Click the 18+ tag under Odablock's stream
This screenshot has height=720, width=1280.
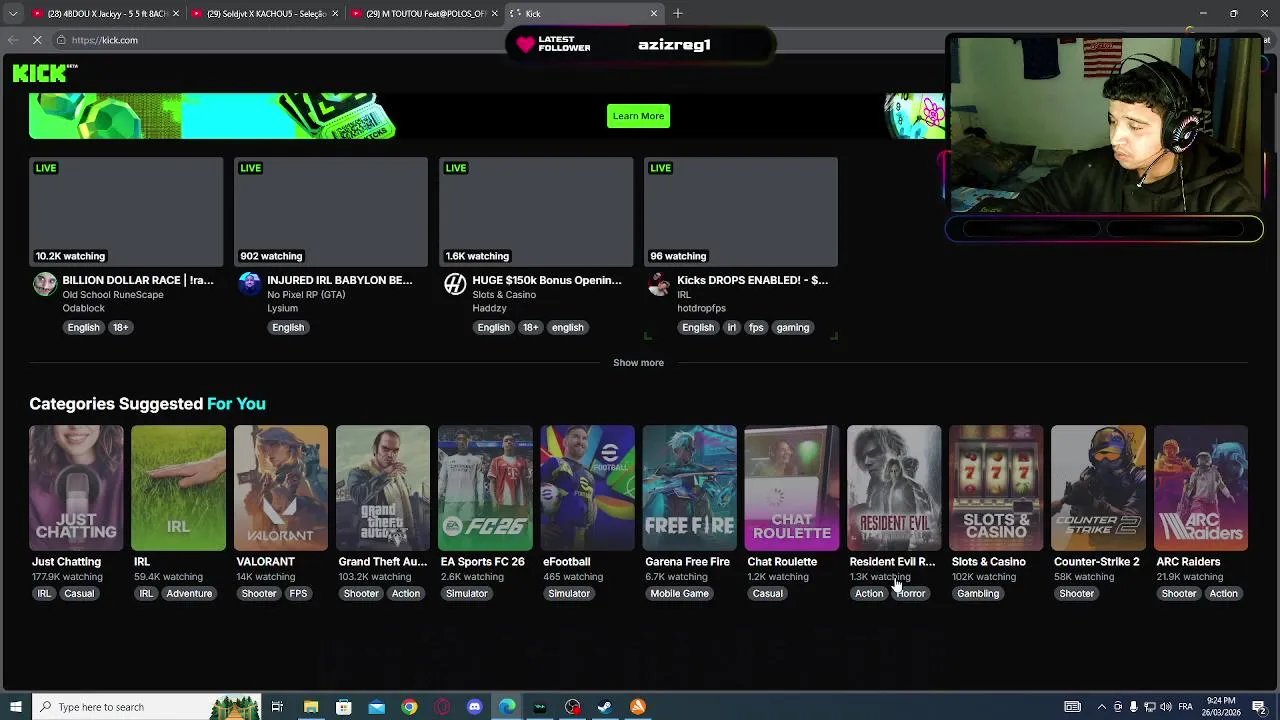(x=120, y=327)
